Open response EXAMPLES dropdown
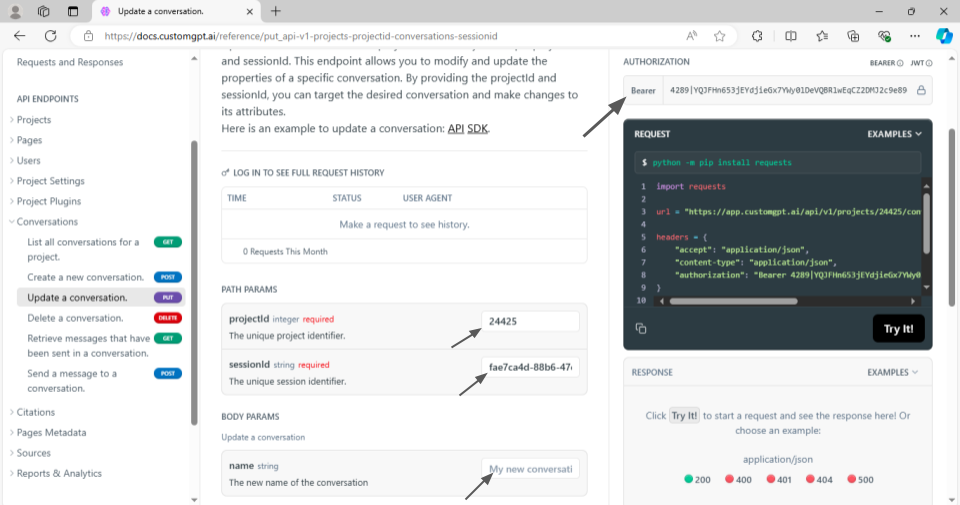The height and width of the screenshot is (505, 960). tap(893, 372)
